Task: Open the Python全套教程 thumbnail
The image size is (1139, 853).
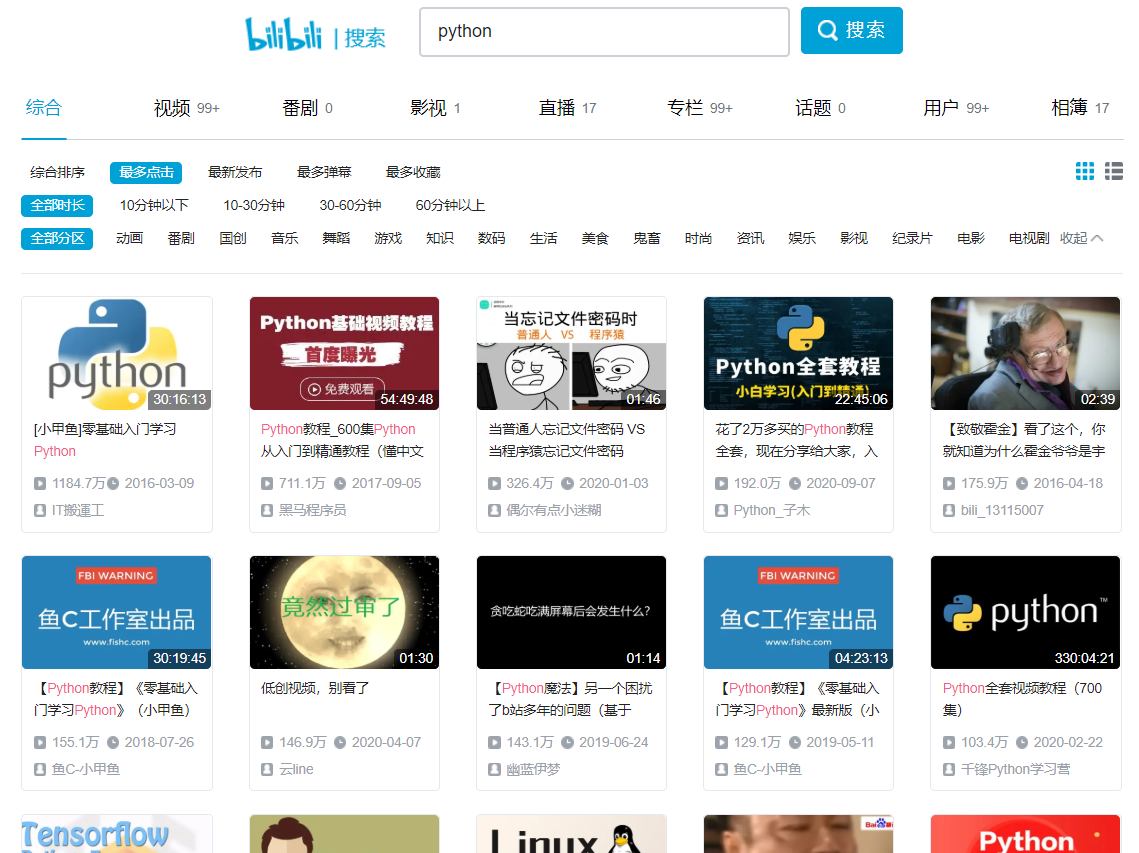Action: tap(798, 353)
